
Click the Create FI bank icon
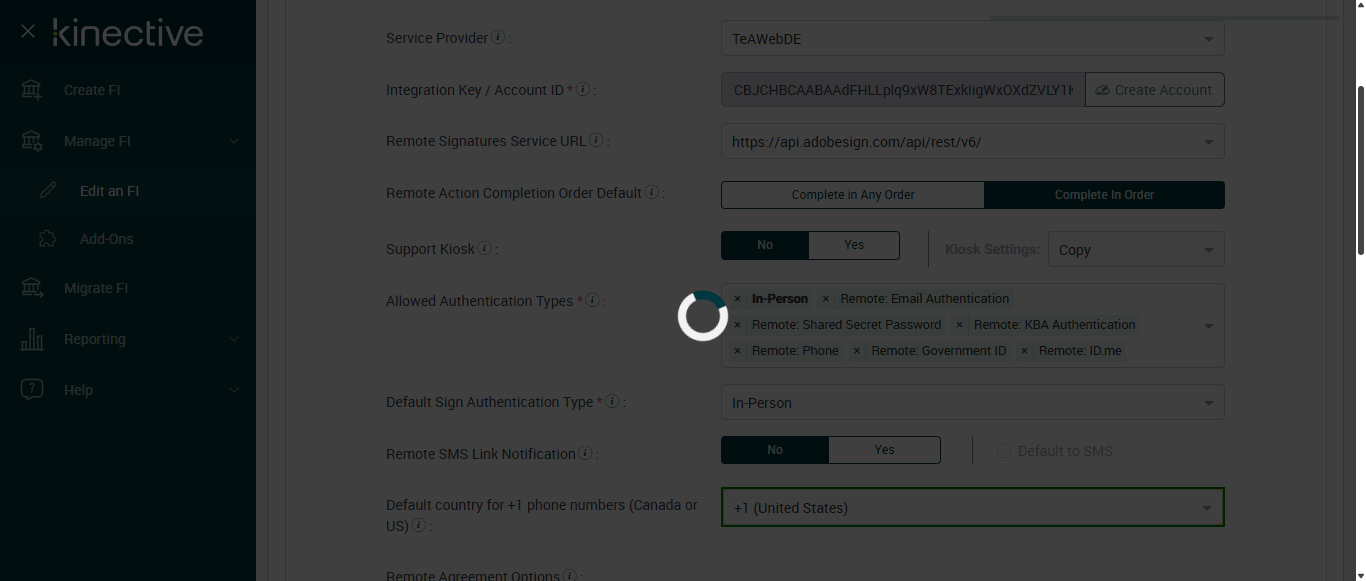coord(32,90)
